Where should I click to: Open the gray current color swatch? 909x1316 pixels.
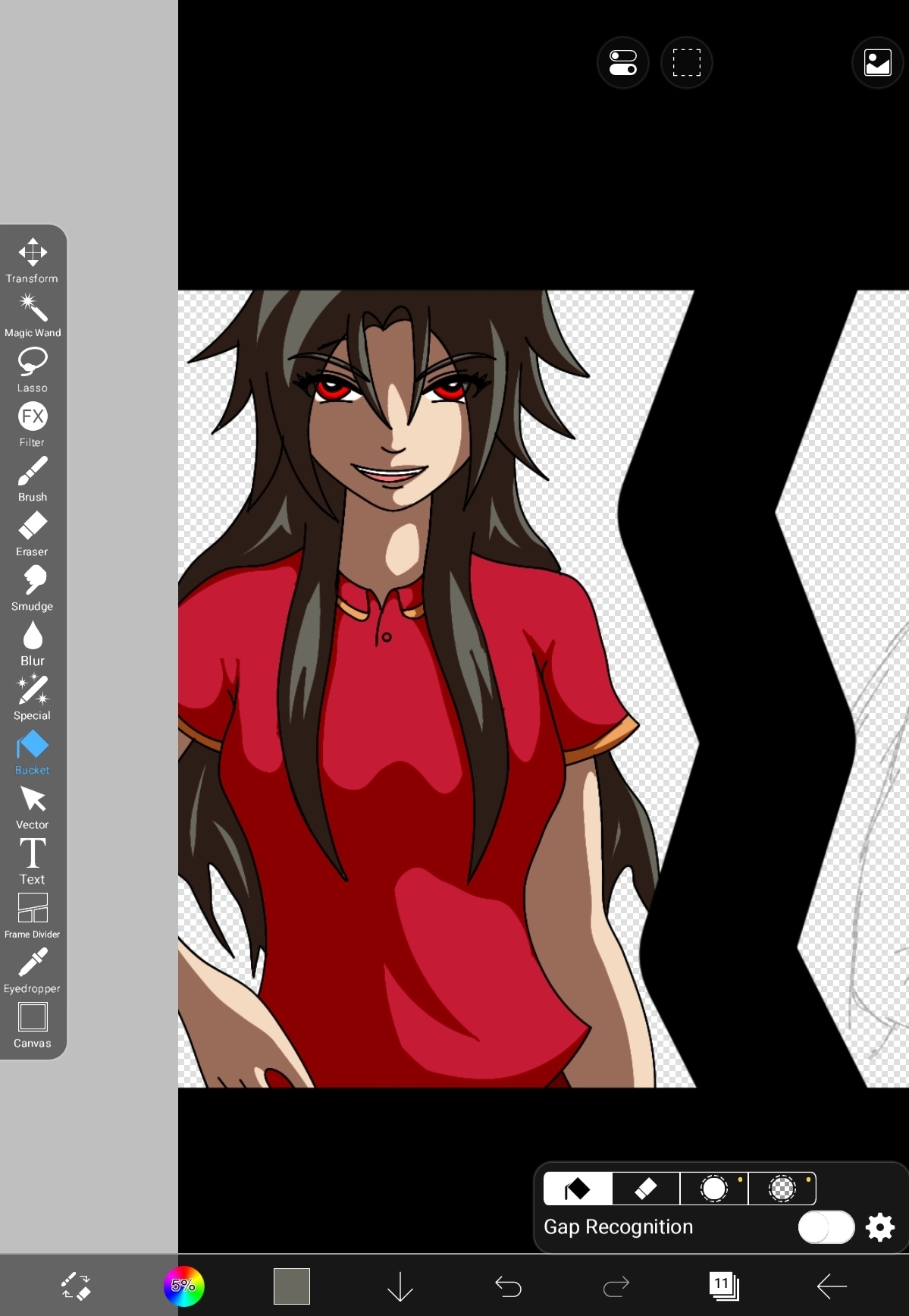tap(292, 1286)
